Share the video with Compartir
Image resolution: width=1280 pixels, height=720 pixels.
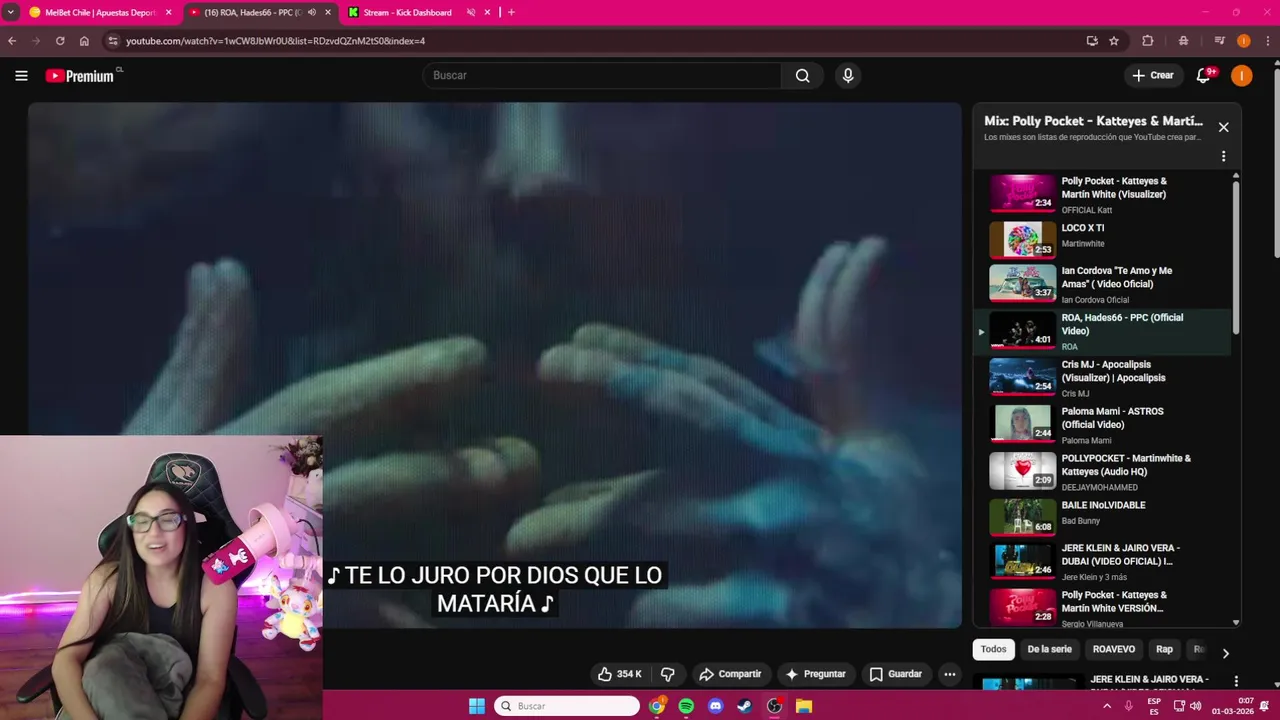tap(730, 674)
